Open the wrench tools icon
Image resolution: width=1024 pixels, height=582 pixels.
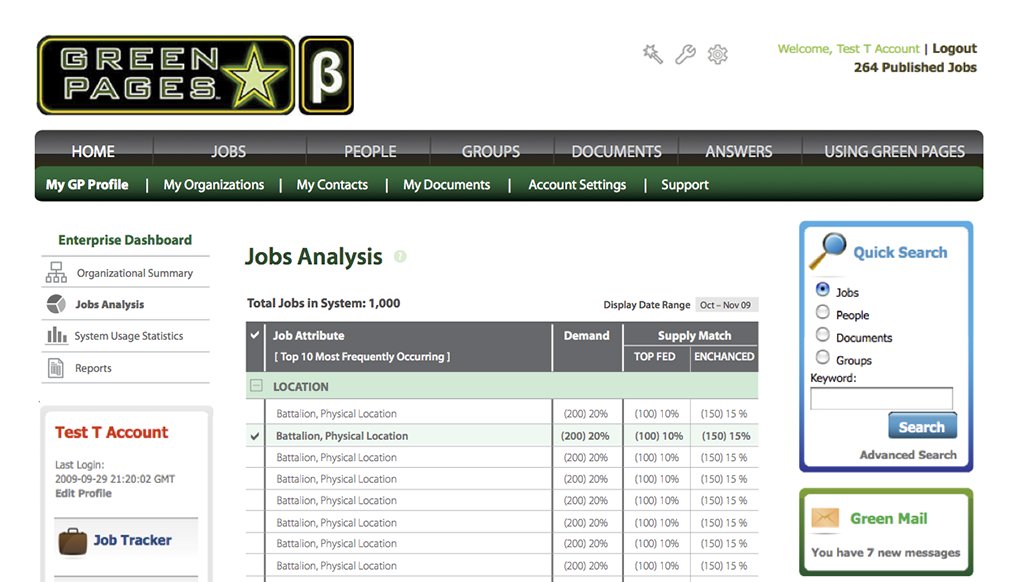[685, 54]
